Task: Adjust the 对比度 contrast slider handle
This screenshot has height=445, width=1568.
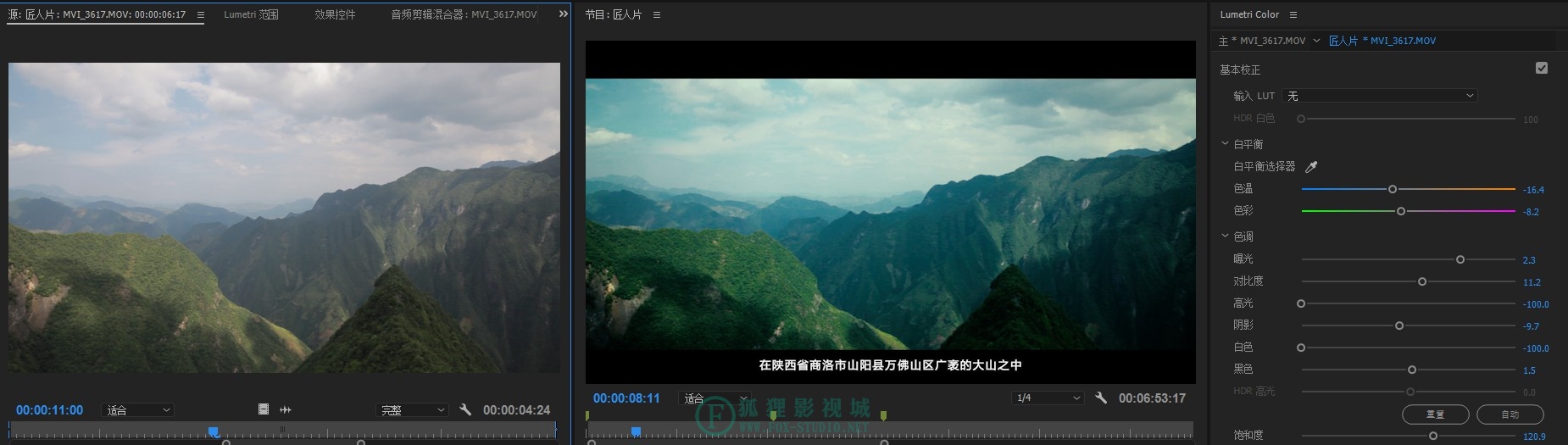Action: [1422, 281]
